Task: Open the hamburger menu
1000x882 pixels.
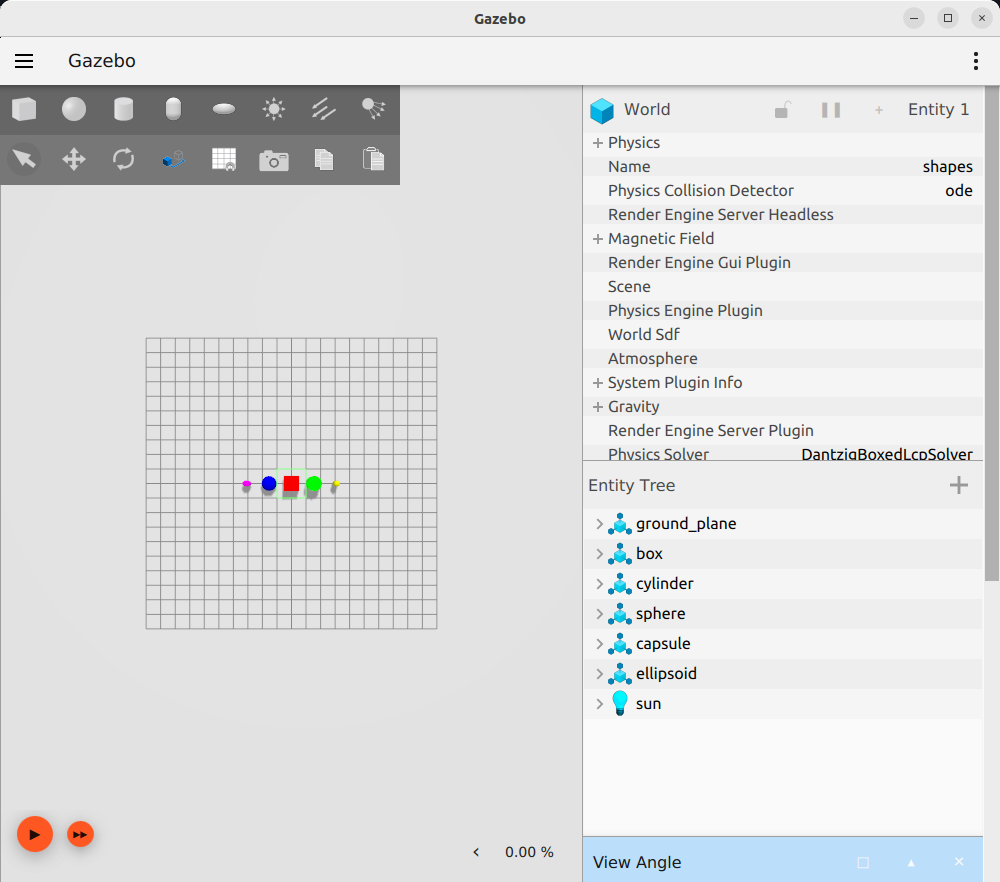Action: point(24,61)
